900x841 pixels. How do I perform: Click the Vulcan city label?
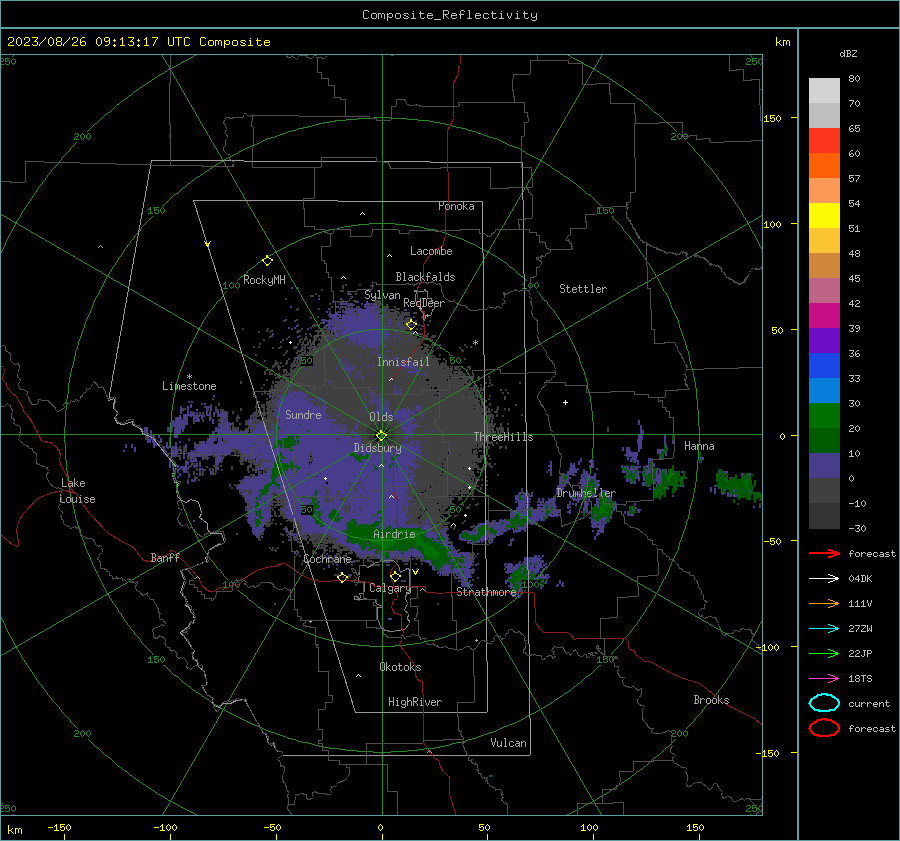(x=508, y=743)
